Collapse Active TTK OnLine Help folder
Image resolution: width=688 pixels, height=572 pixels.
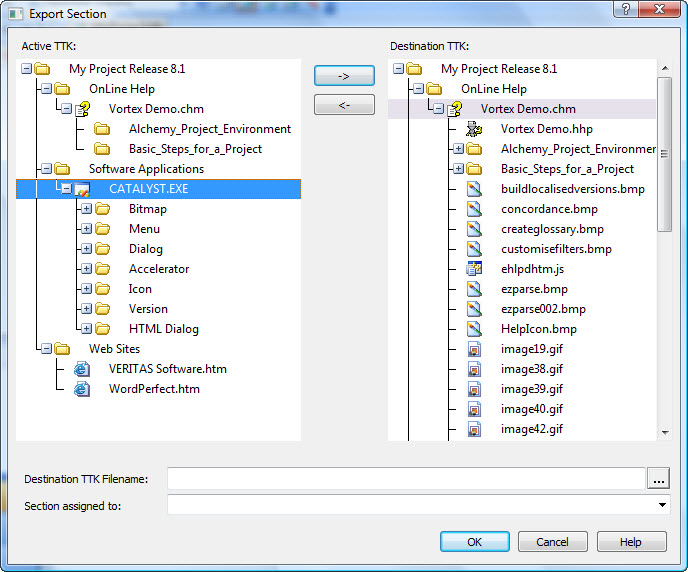click(x=47, y=89)
